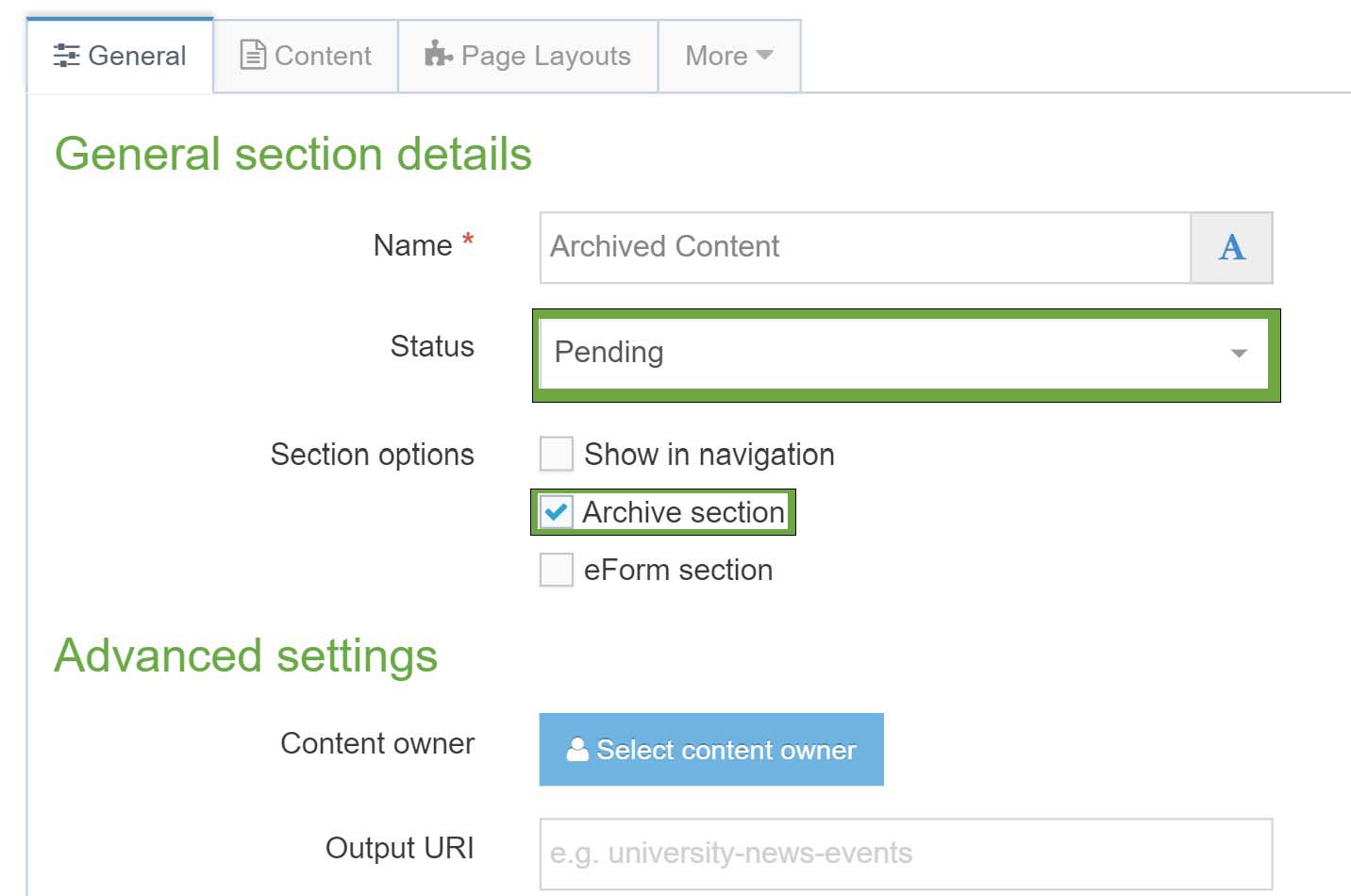
Task: Focus the Output URI input field
Action: click(906, 854)
